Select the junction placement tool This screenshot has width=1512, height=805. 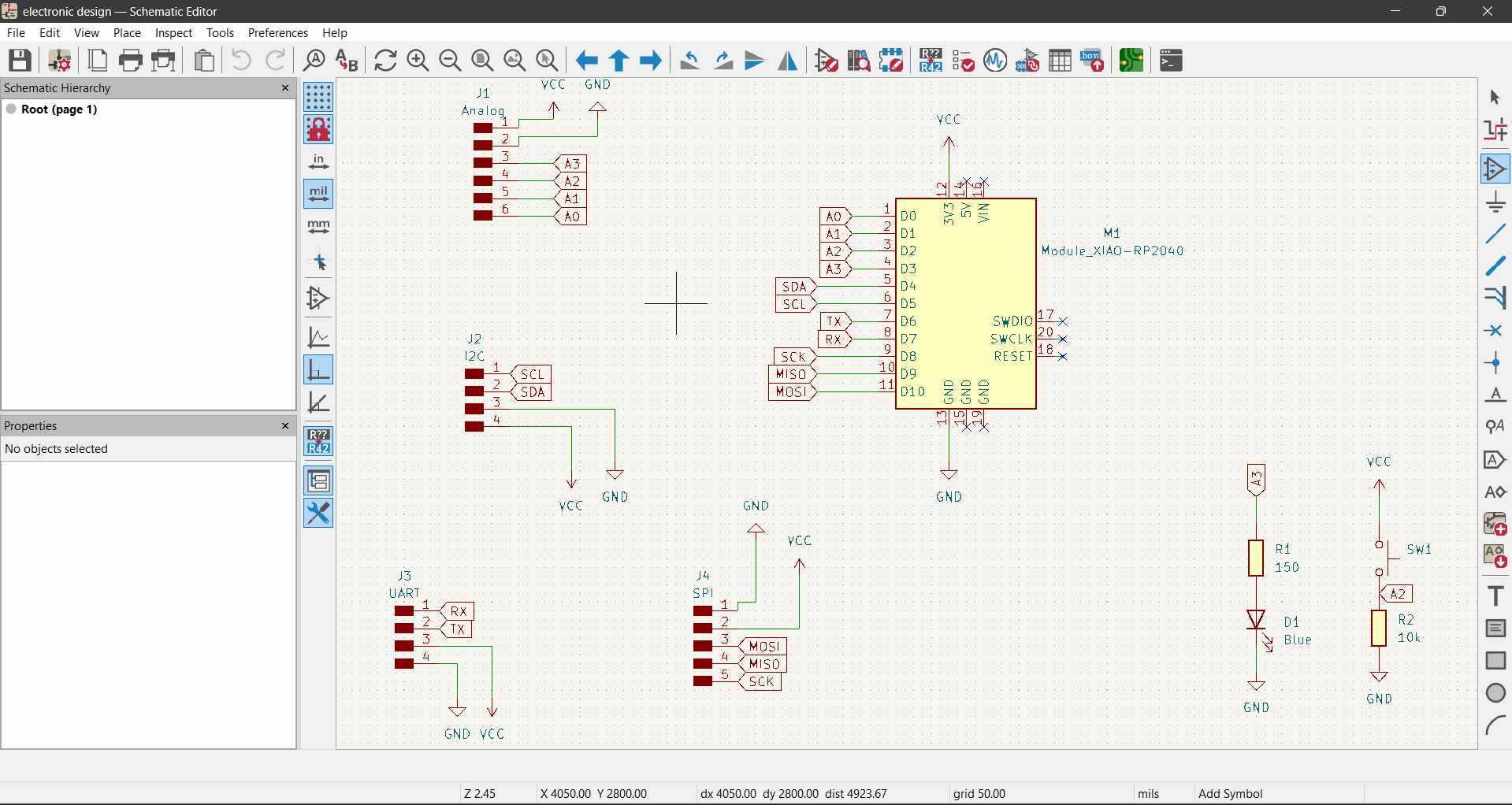[x=1495, y=362]
